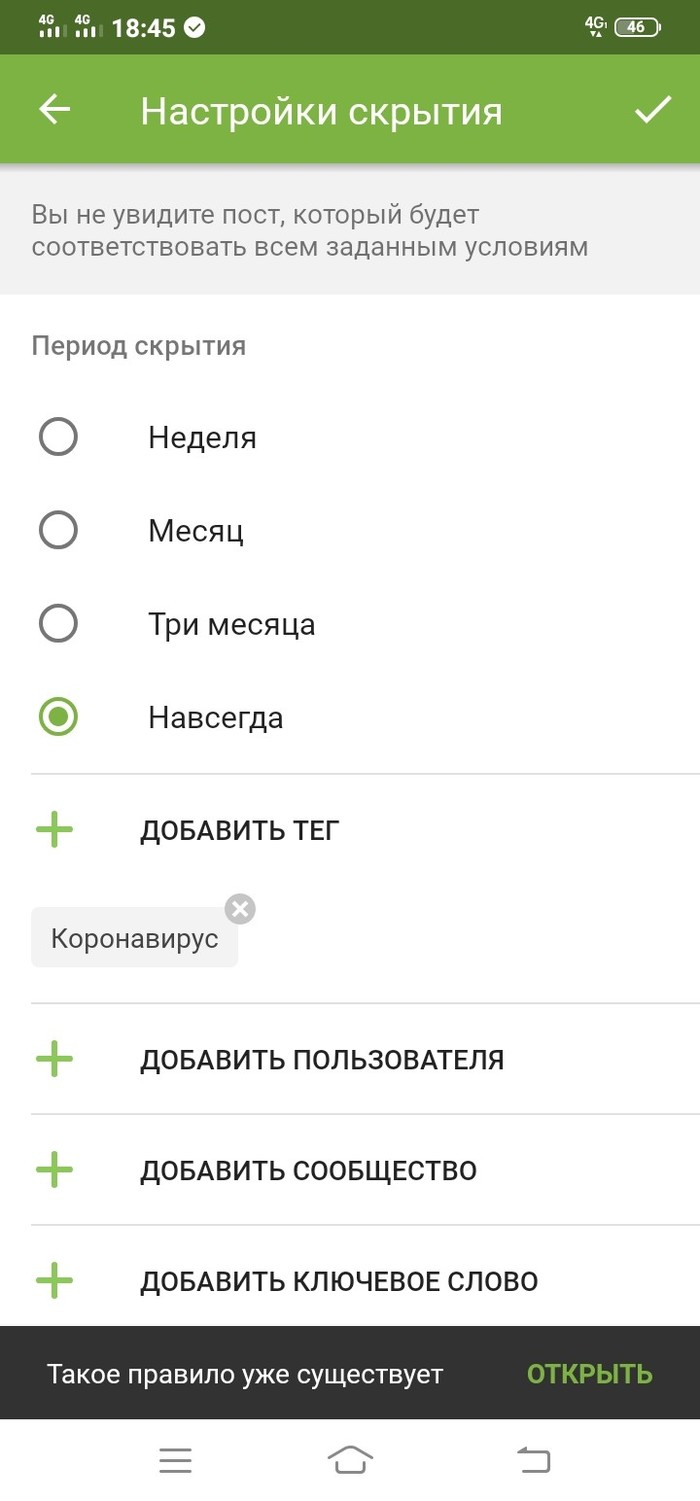Remove the Коронавирус tag
The width and height of the screenshot is (700, 1501).
point(240,909)
